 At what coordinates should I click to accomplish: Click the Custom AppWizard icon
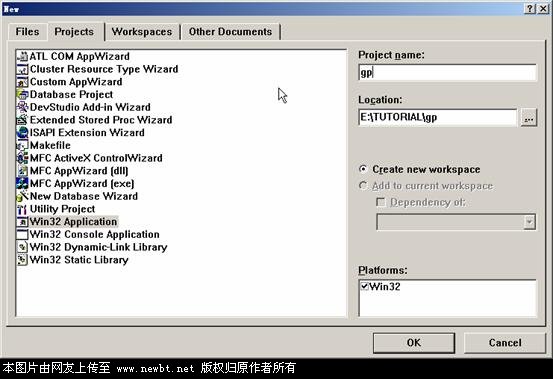(x=22, y=82)
